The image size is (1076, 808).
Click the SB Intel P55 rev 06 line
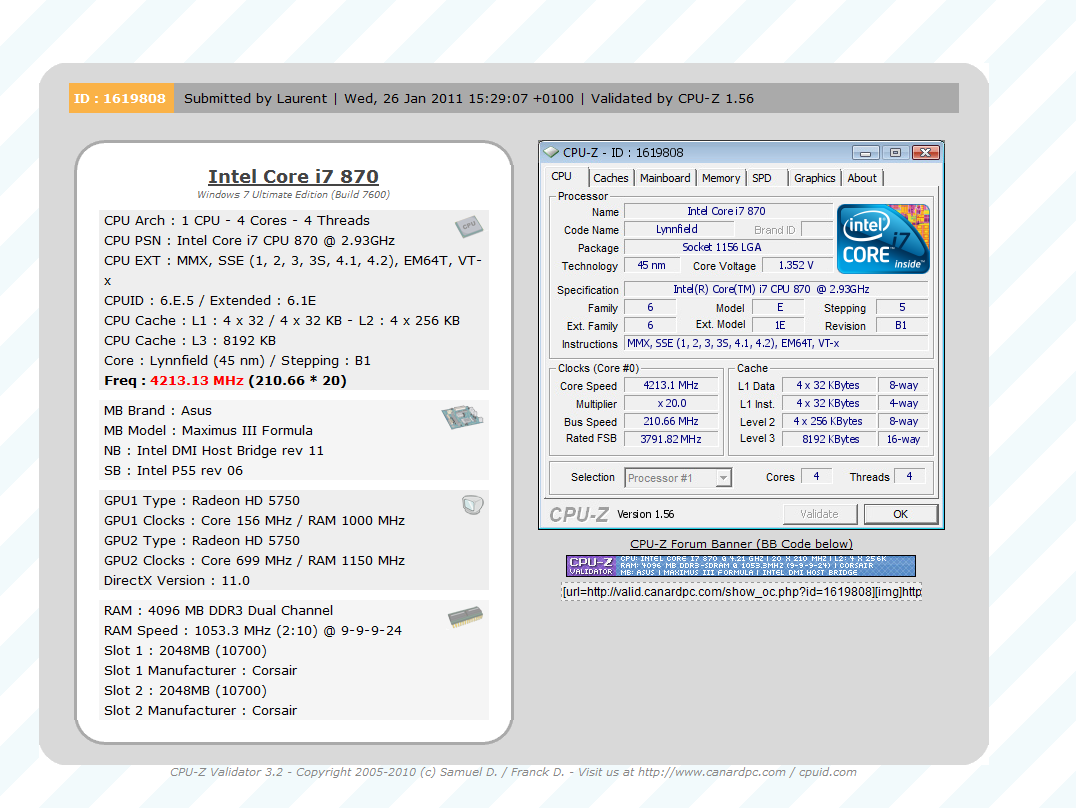(174, 470)
